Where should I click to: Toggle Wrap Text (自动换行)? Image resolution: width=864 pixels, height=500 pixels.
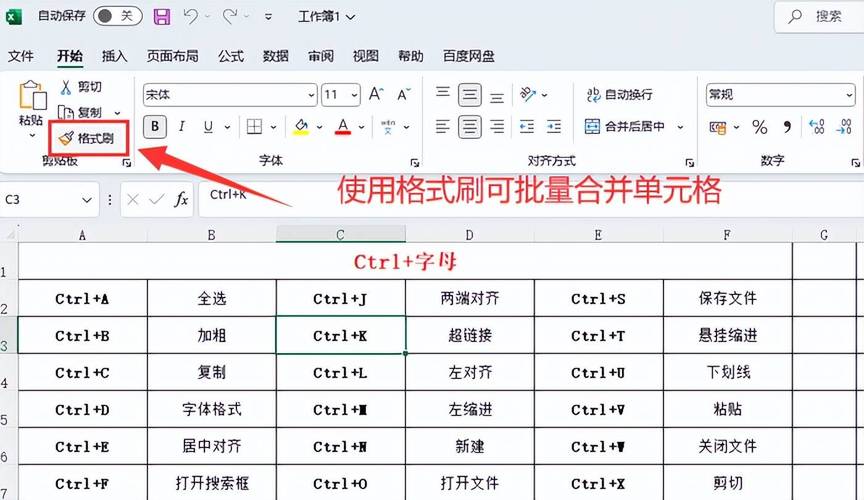click(x=619, y=94)
